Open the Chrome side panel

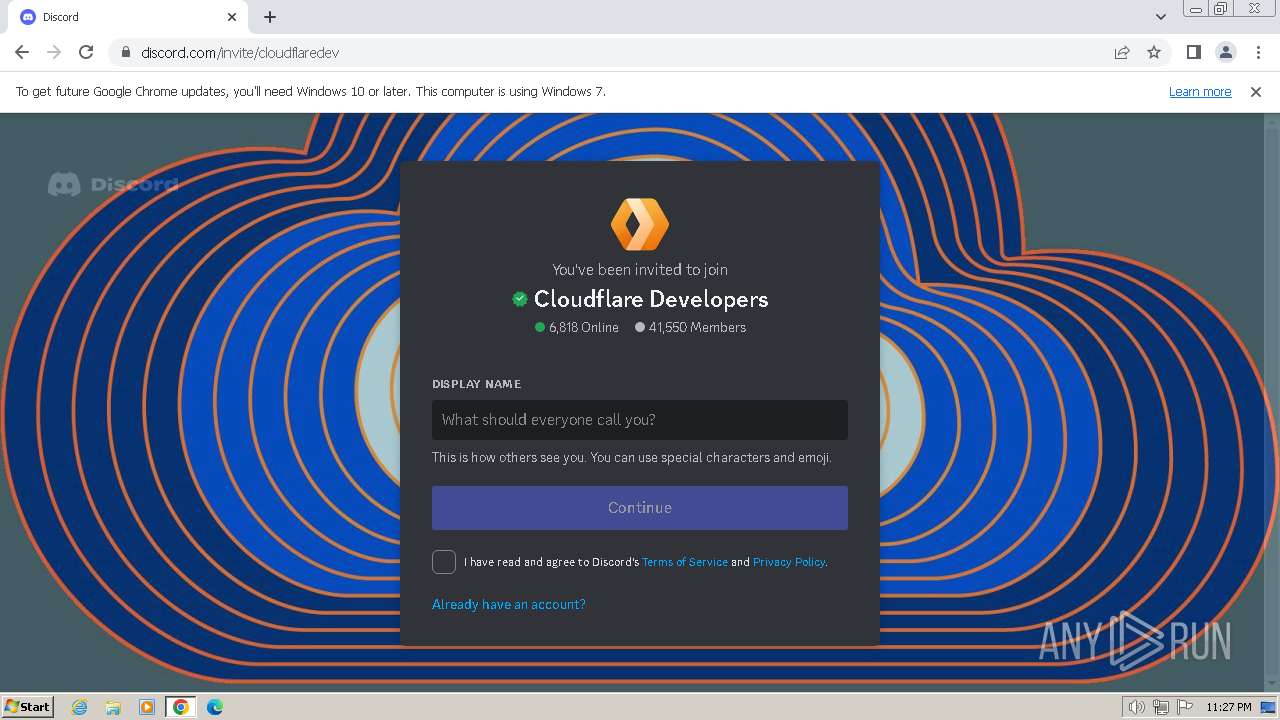(1193, 52)
